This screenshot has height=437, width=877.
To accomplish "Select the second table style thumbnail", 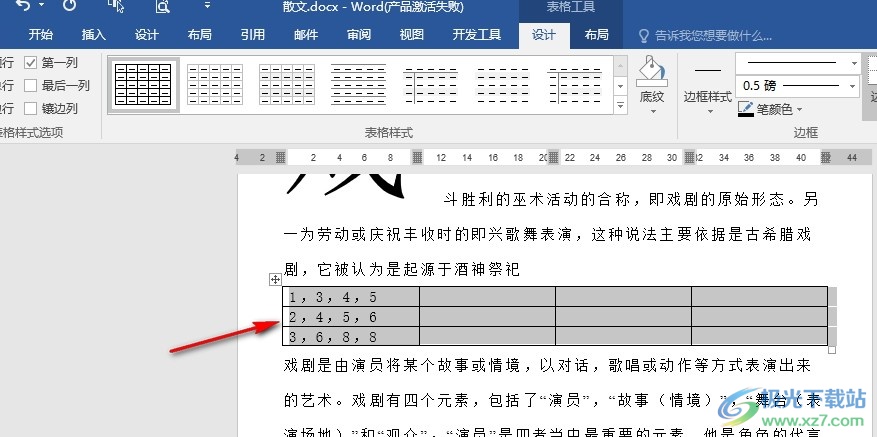I will click(215, 85).
